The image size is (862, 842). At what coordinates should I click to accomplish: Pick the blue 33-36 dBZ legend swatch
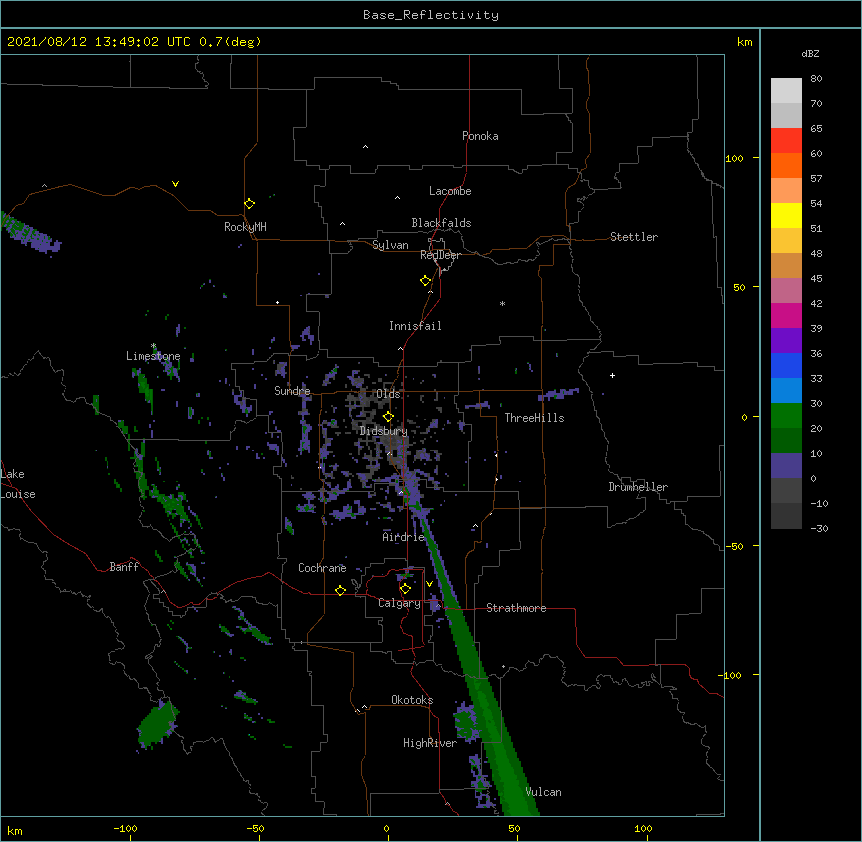786,365
